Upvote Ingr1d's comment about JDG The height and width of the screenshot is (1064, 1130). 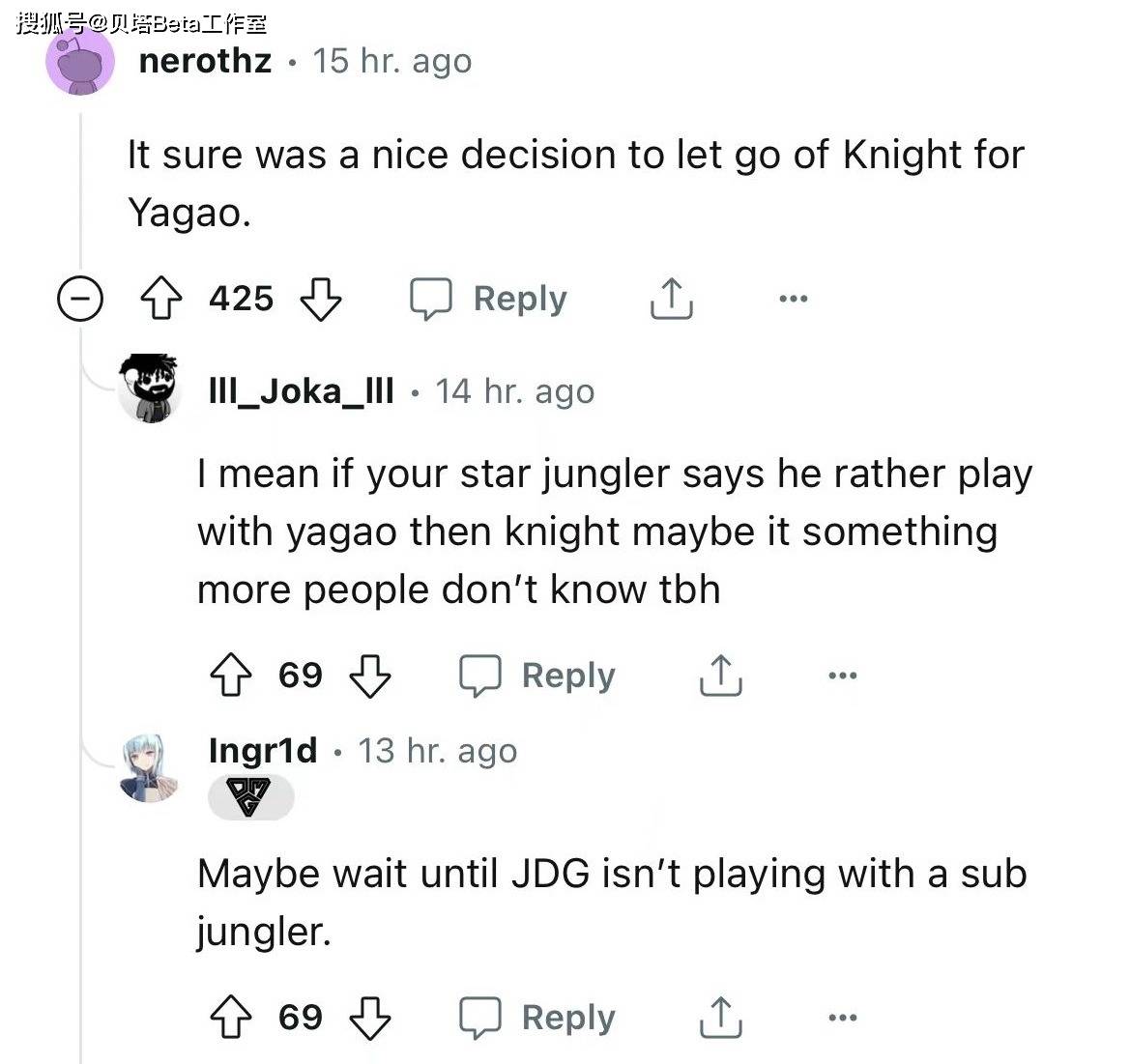coord(231,1018)
